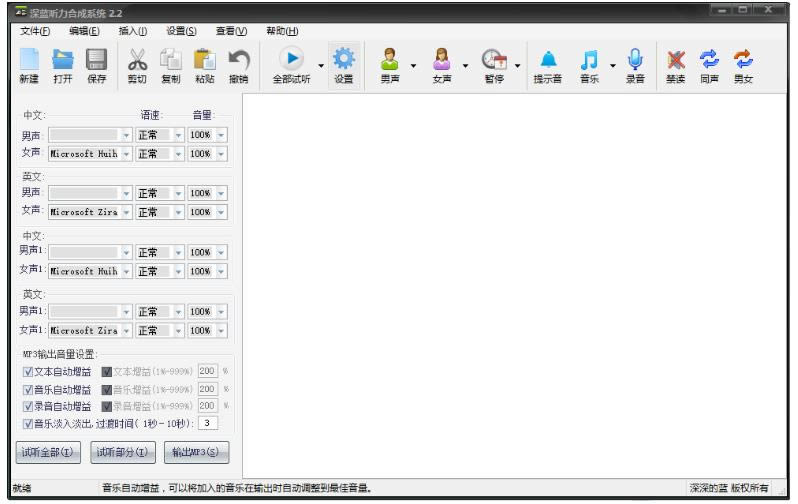Click the 男女 swap toolbar icon
798x504 pixels.
pyautogui.click(x=743, y=66)
